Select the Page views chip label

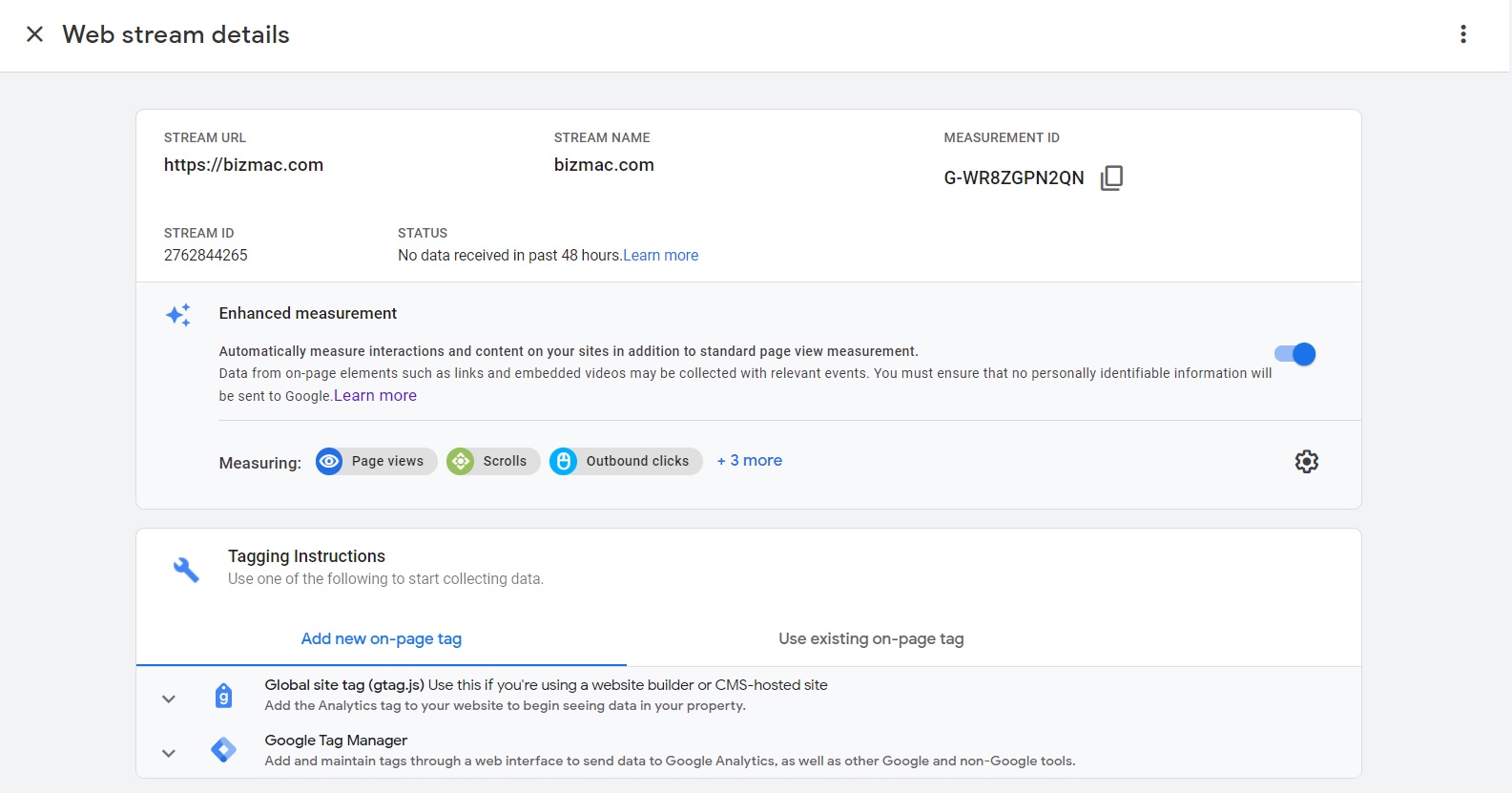click(x=387, y=461)
